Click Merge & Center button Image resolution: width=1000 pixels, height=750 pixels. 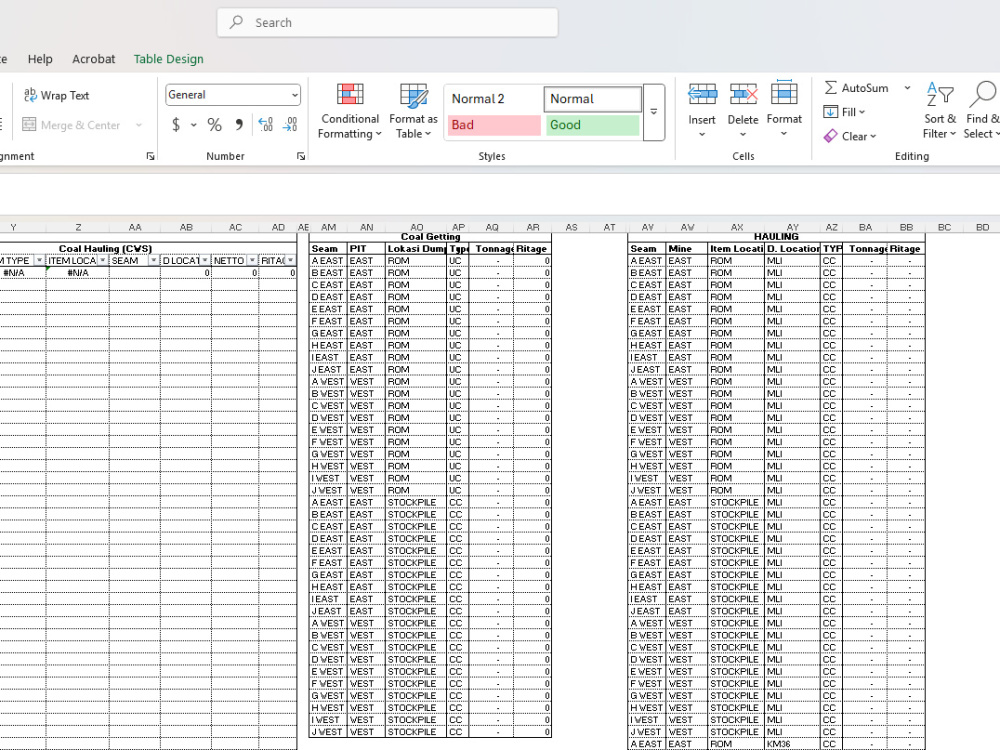[71, 125]
